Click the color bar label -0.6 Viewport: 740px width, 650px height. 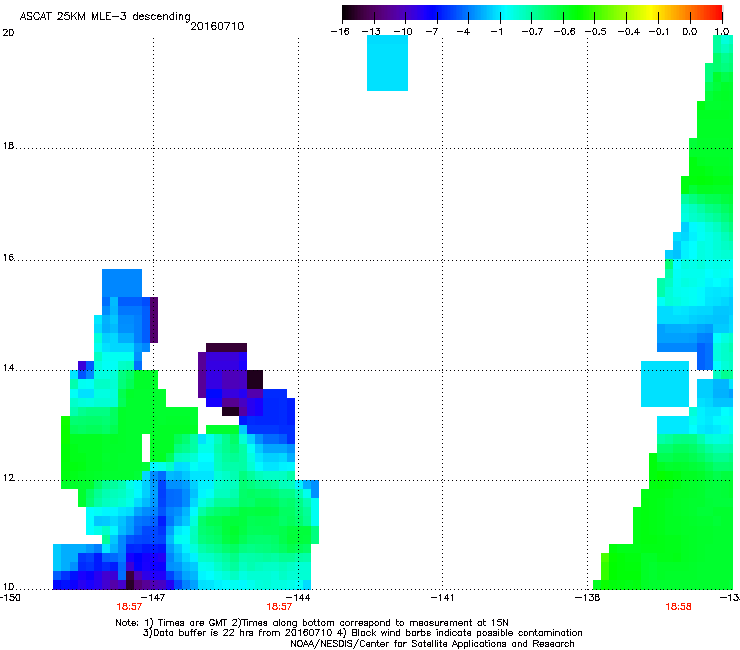pyautogui.click(x=564, y=32)
